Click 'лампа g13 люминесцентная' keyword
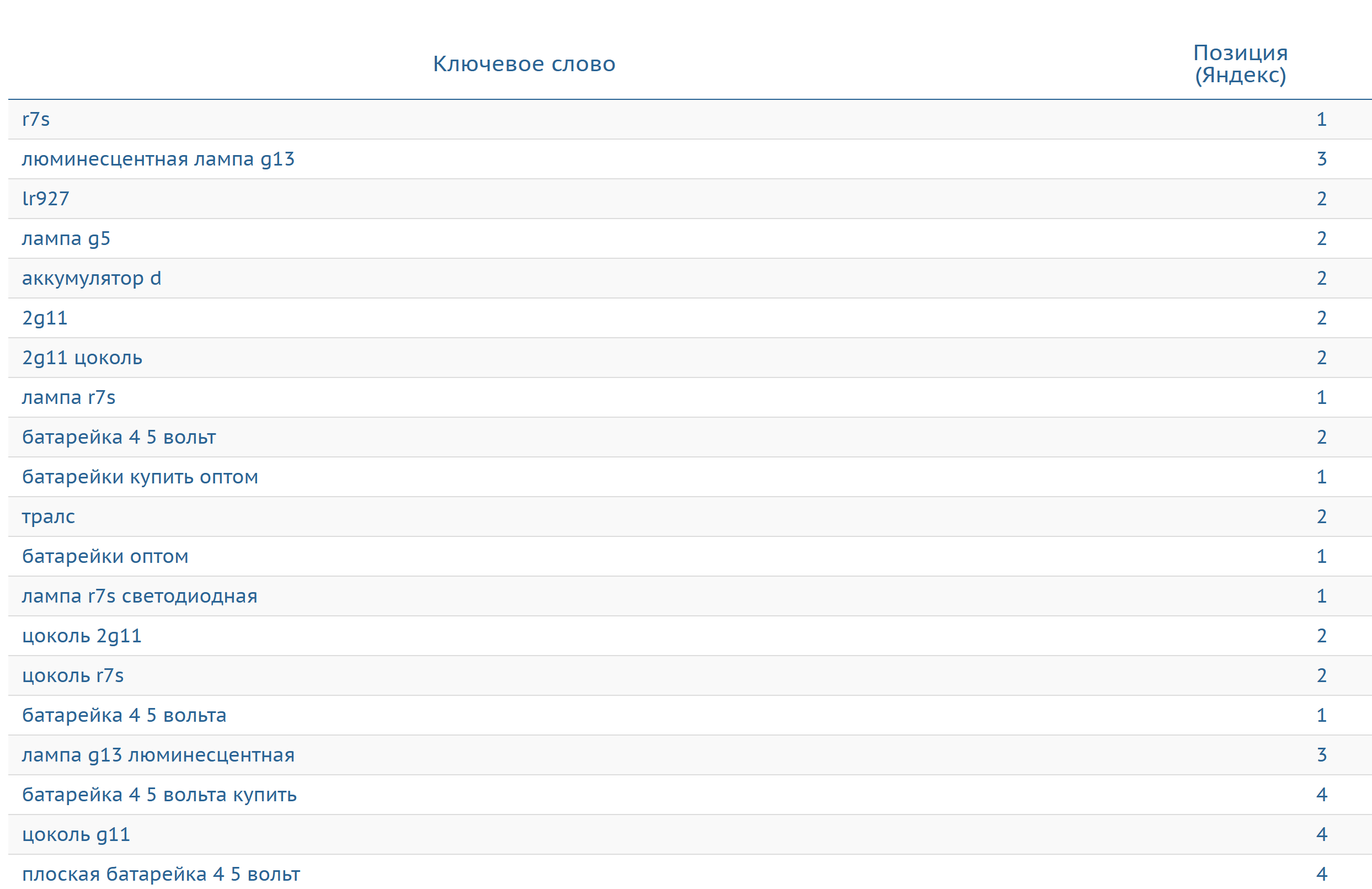This screenshot has height=889, width=1372. [x=158, y=755]
